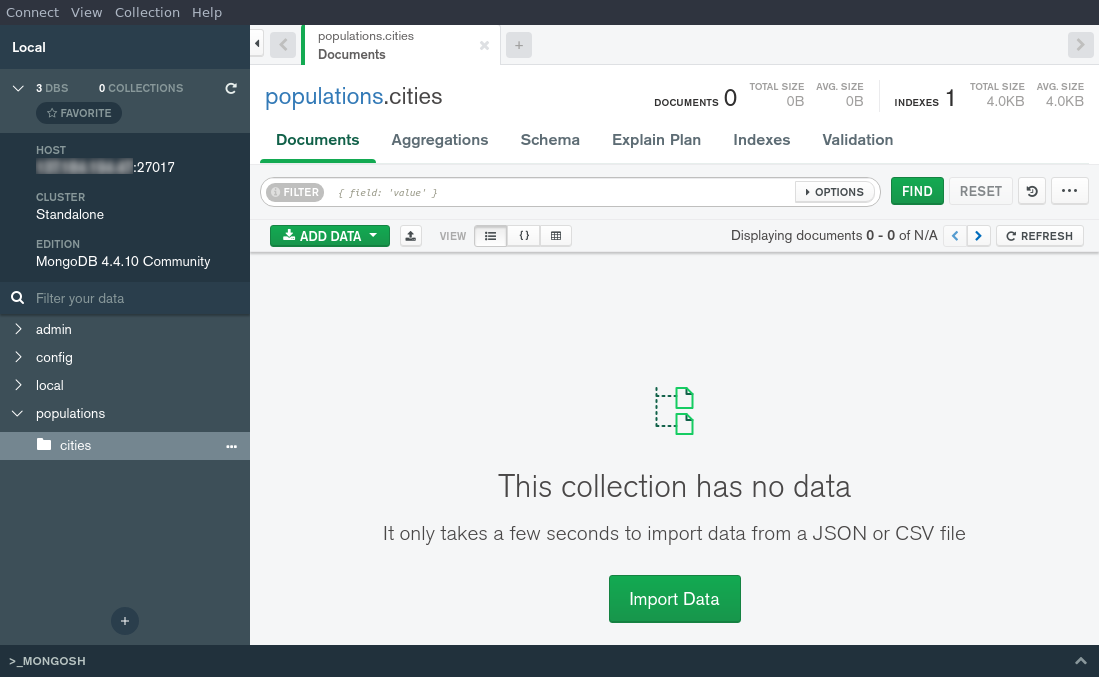
Task: Select the list view icon
Action: [490, 235]
